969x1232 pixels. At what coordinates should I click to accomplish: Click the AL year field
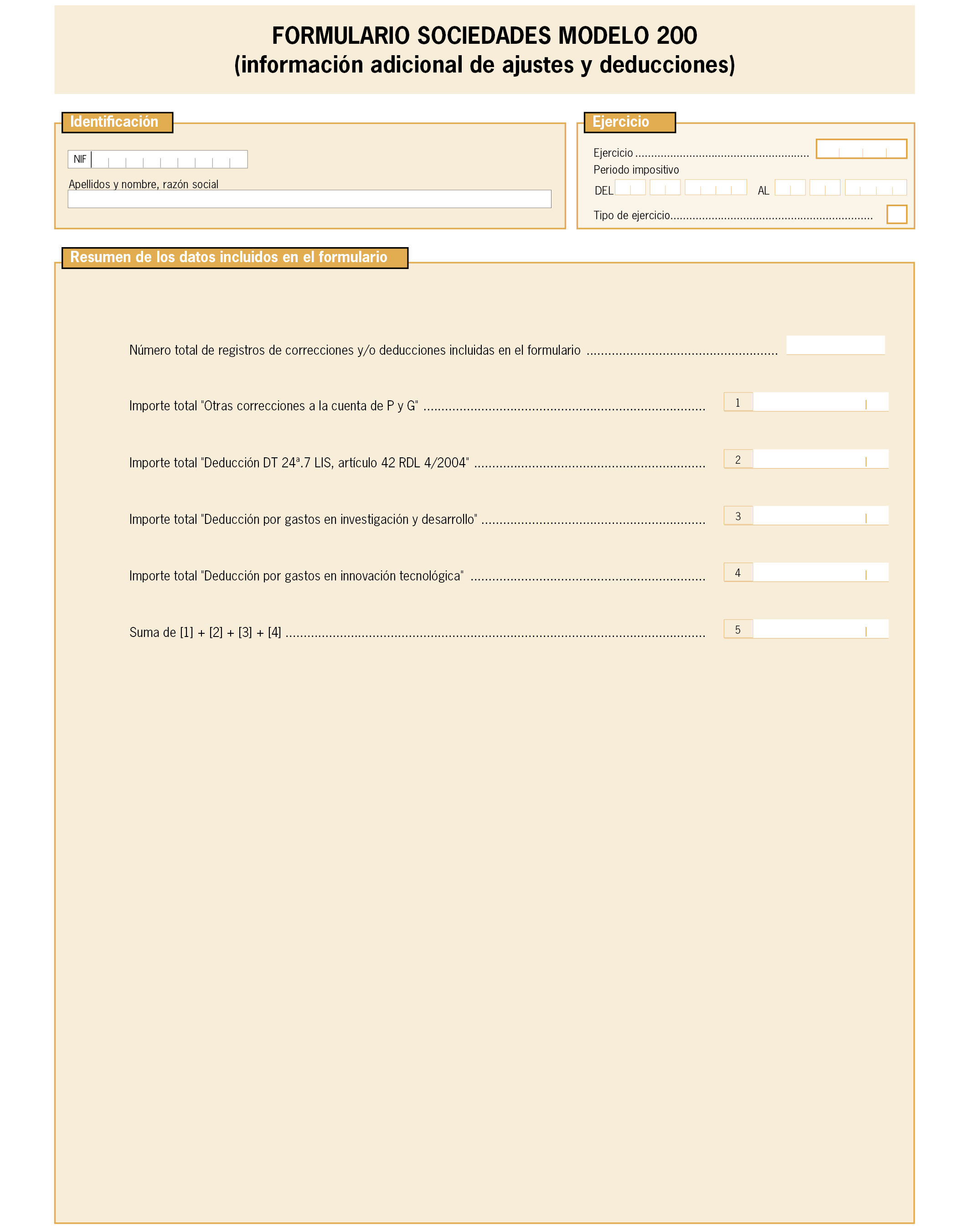click(876, 187)
